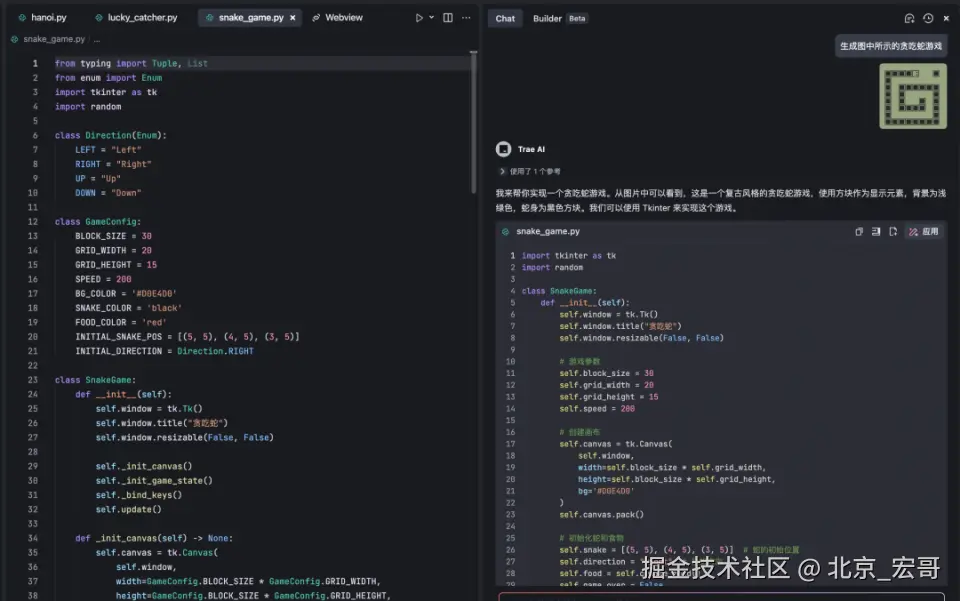Screen dimensions: 960x601
Task: Apply the code with the 应用 button
Action: (x=924, y=231)
